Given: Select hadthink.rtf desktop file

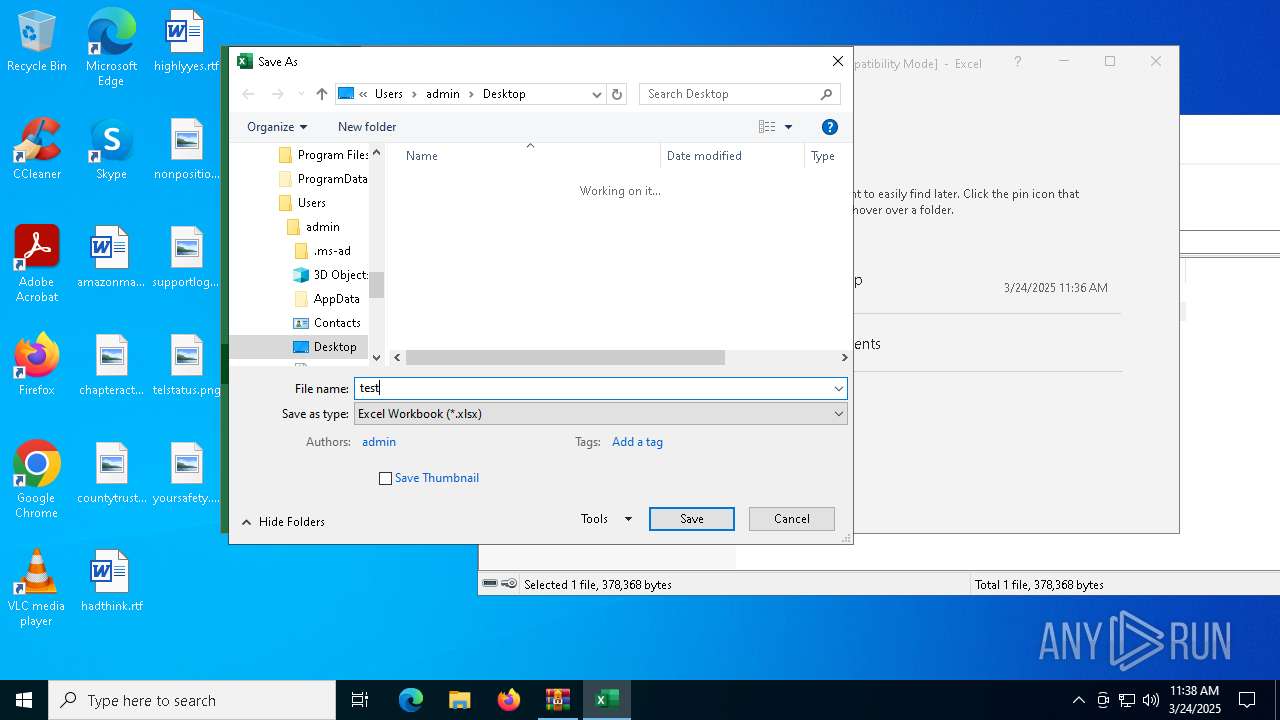Looking at the screenshot, I should pyautogui.click(x=111, y=581).
